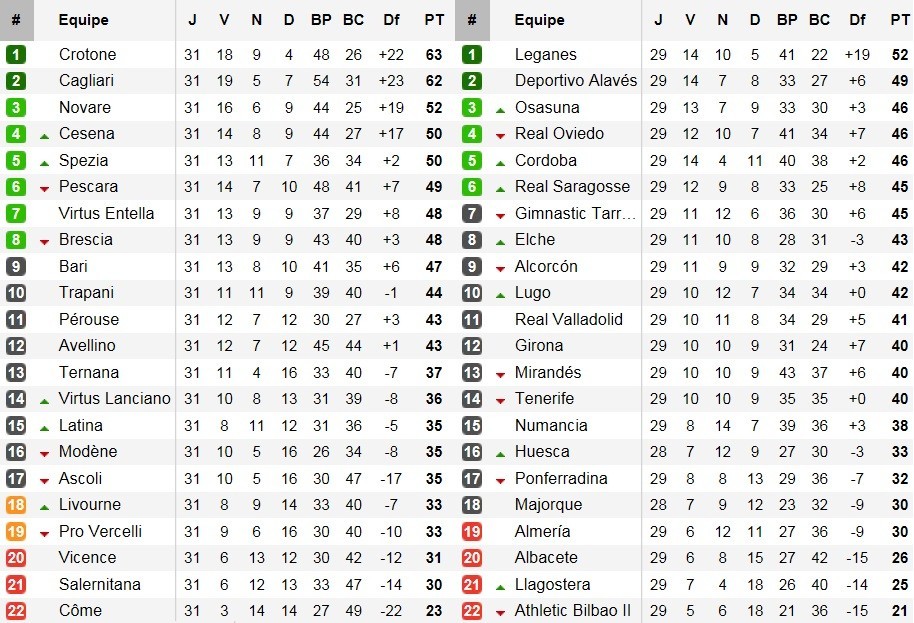Open the Cagliari team link
This screenshot has height=623, width=914.
[x=87, y=81]
